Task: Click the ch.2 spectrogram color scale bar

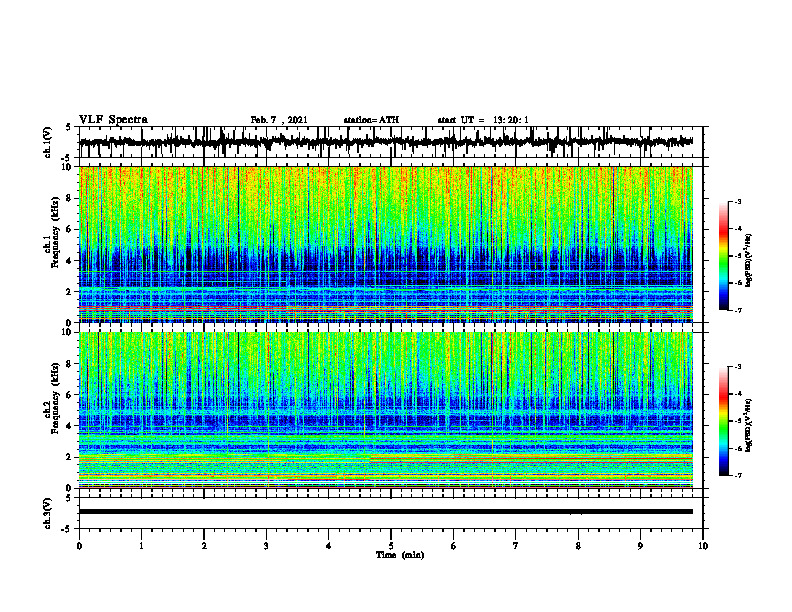Action: pos(724,421)
